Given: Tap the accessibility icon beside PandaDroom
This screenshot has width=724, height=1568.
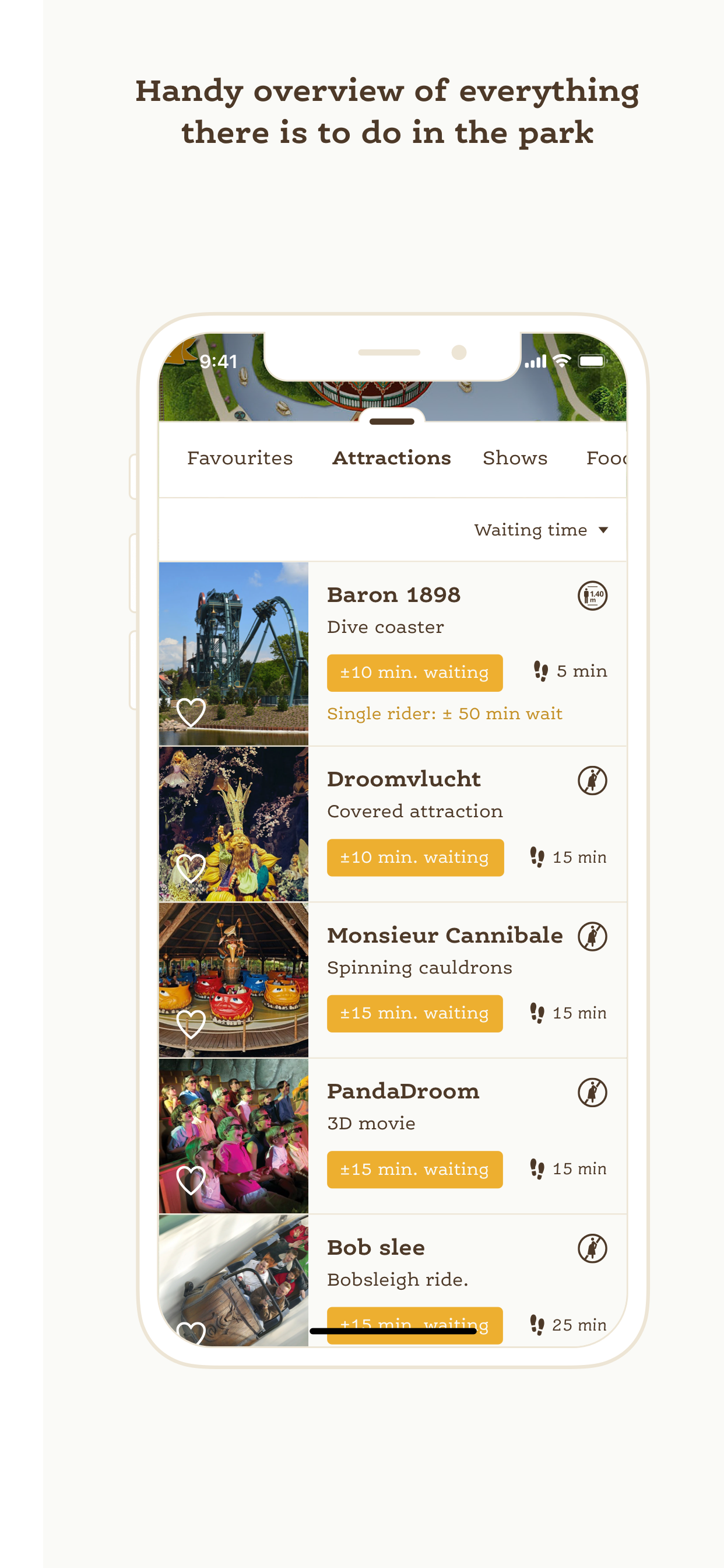Looking at the screenshot, I should point(592,1092).
